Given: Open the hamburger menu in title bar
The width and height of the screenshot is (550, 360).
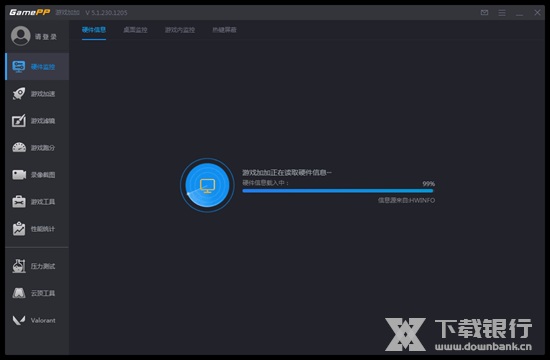Looking at the screenshot, I should [x=502, y=13].
